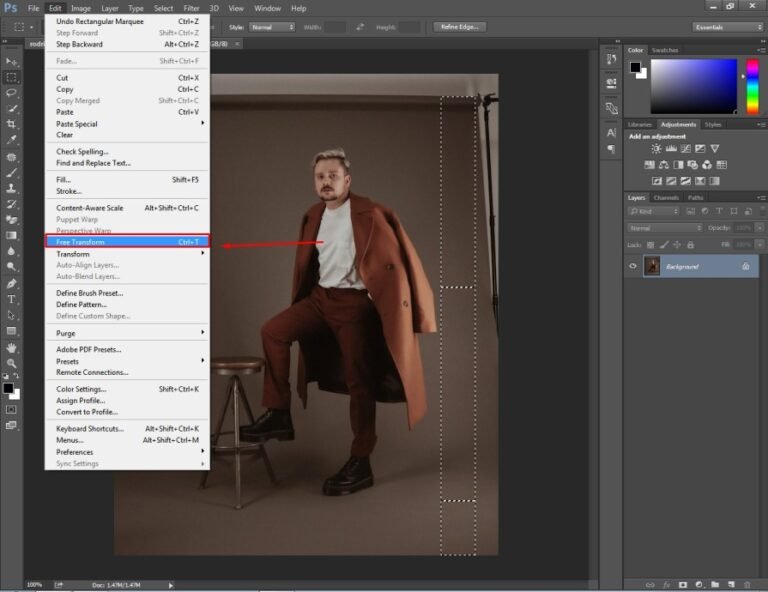Add an Invert adjustment
768x592 pixels.
[x=657, y=181]
